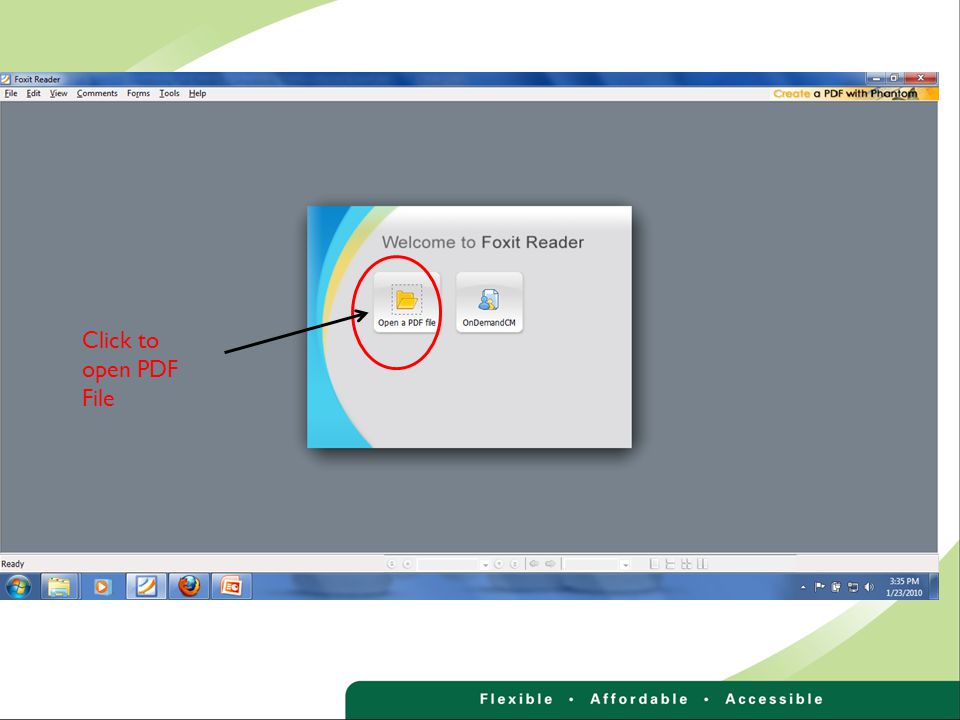
Task: Click the Foxit Reader title bar icon
Action: coord(6,79)
